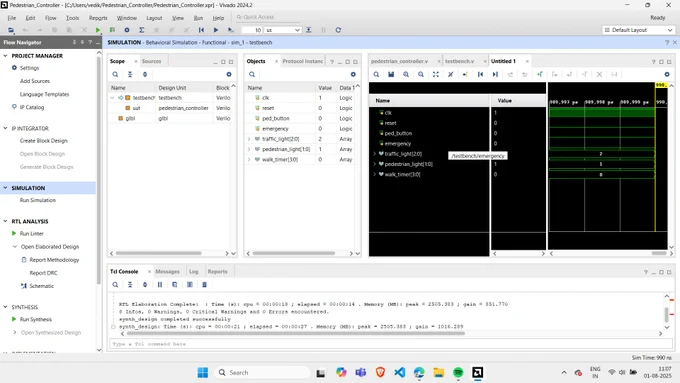Viewport: 680px width, 383px height.
Task: Click the Step simulation icon beside time unit
Action: (308, 30)
